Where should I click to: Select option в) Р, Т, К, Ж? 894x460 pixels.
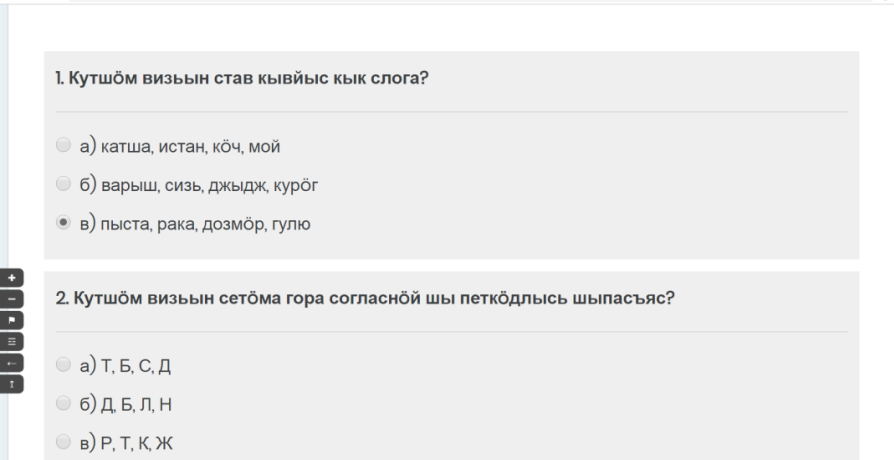(63, 439)
